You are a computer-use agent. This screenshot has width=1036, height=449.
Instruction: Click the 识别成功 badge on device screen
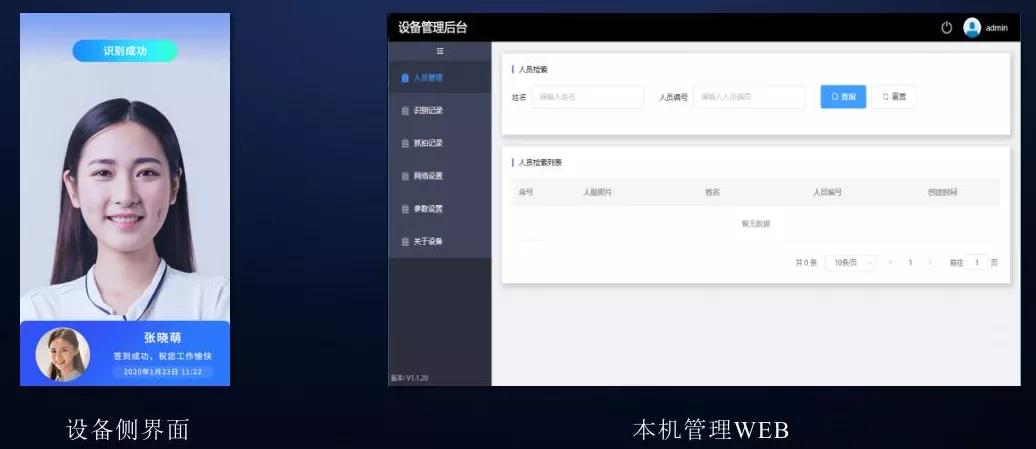[125, 51]
